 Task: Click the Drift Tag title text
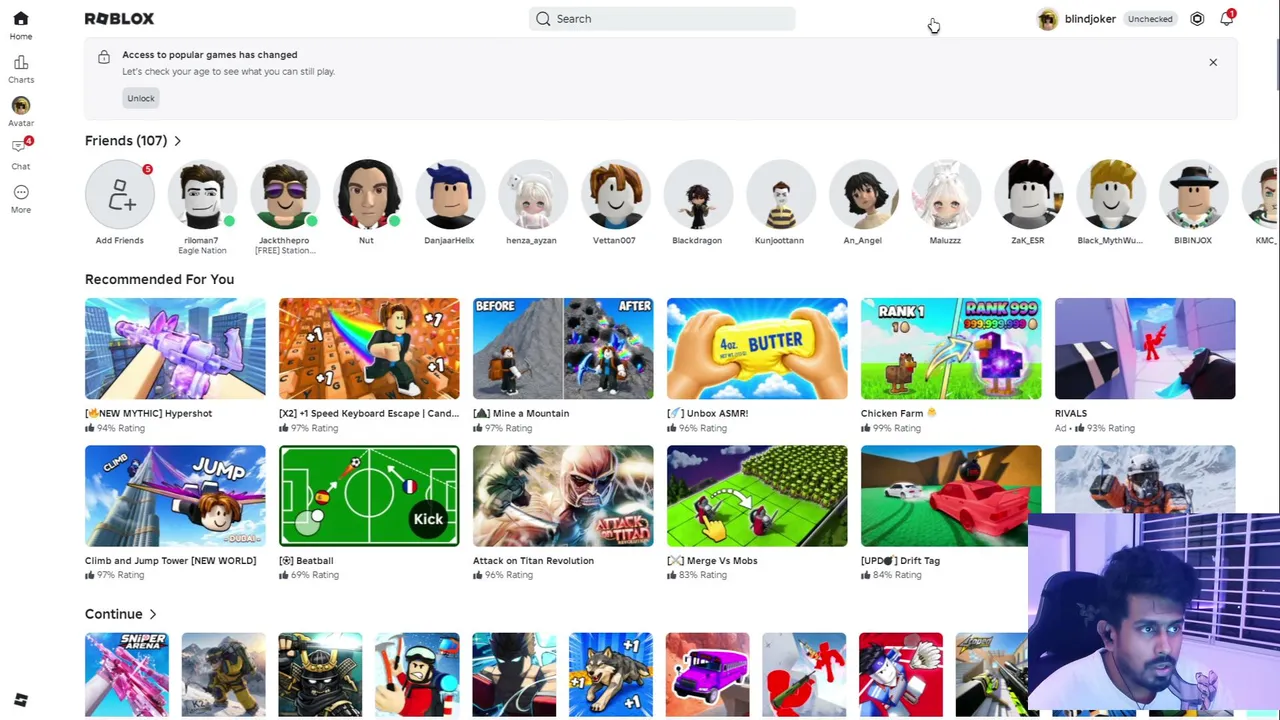900,561
